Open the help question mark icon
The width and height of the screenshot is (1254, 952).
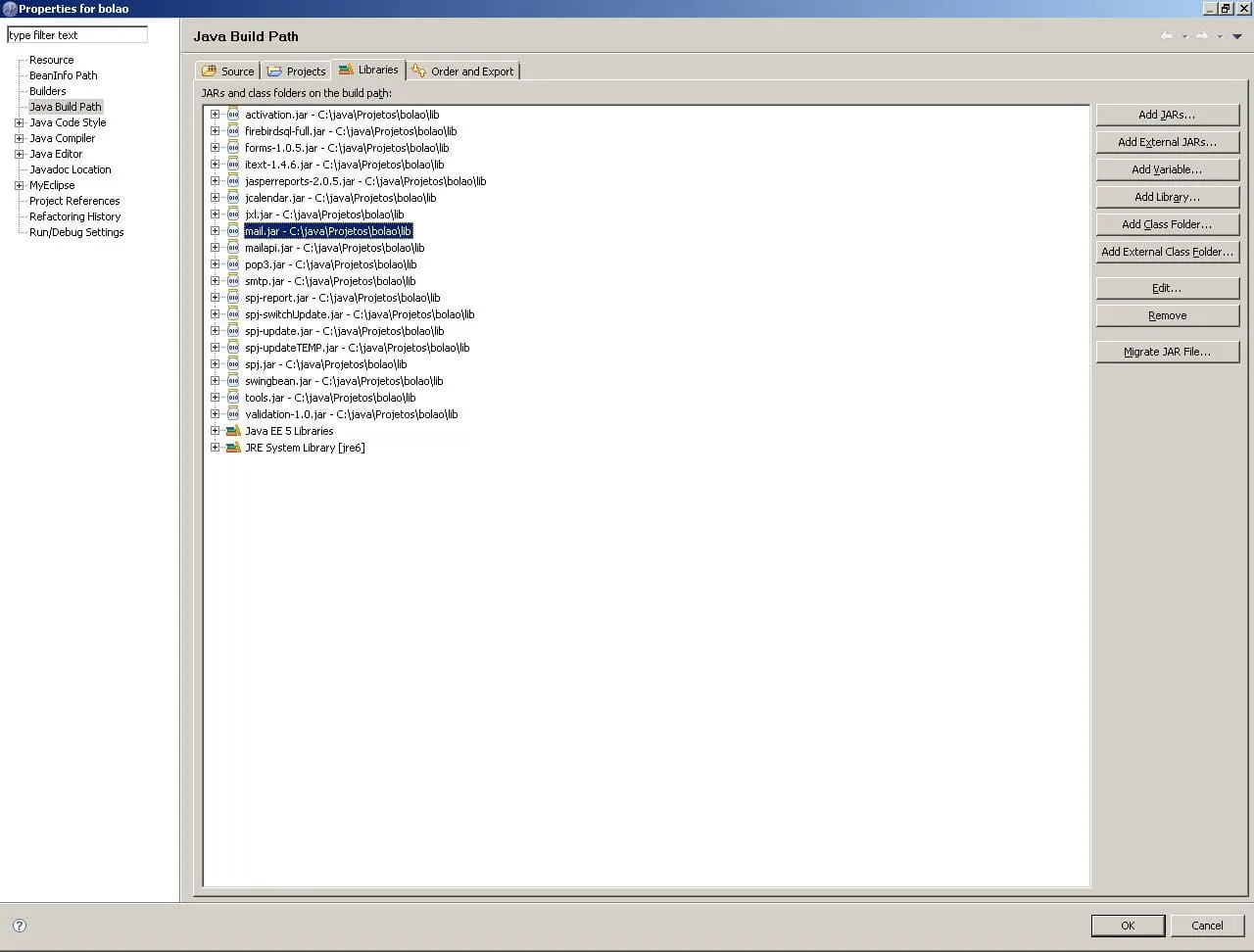click(x=20, y=926)
